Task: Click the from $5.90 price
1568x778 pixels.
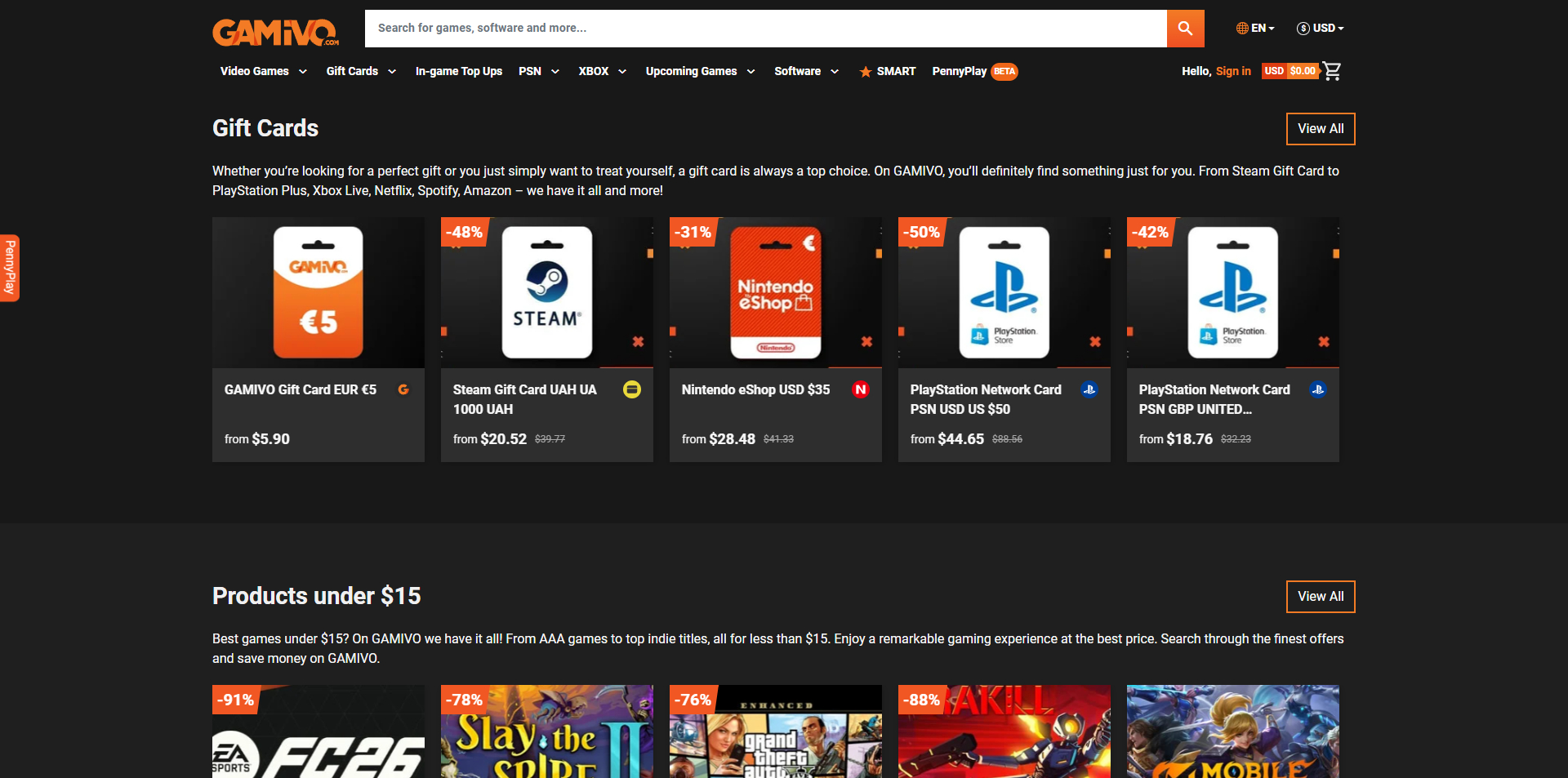Action: [257, 439]
